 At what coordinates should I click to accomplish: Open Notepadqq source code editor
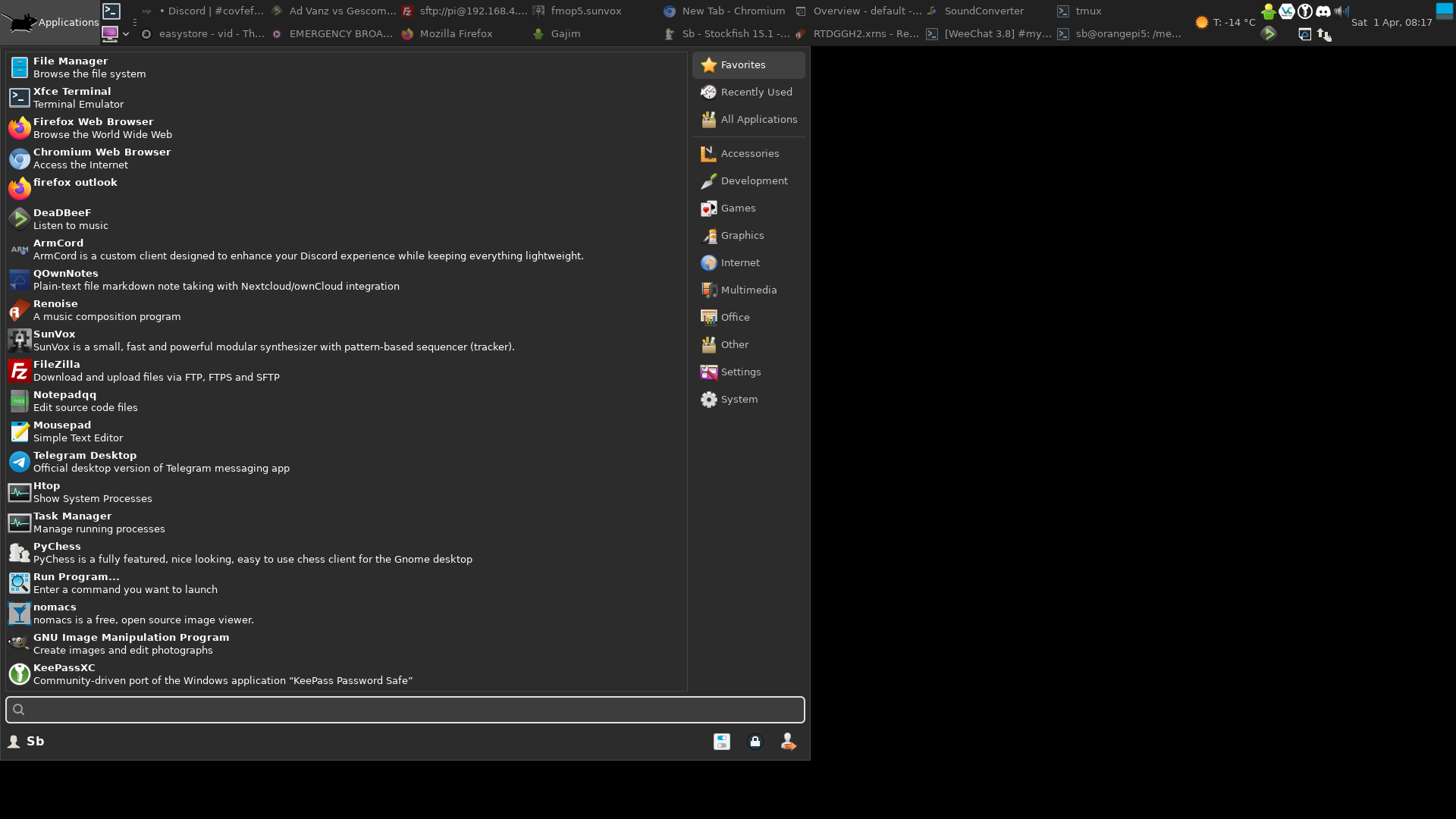point(346,401)
